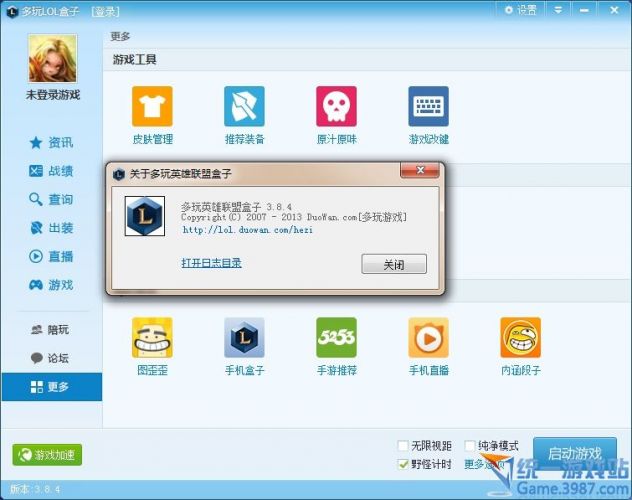Click the 打开日志目录 link
Viewport: 632px width, 500px height.
pos(211,263)
